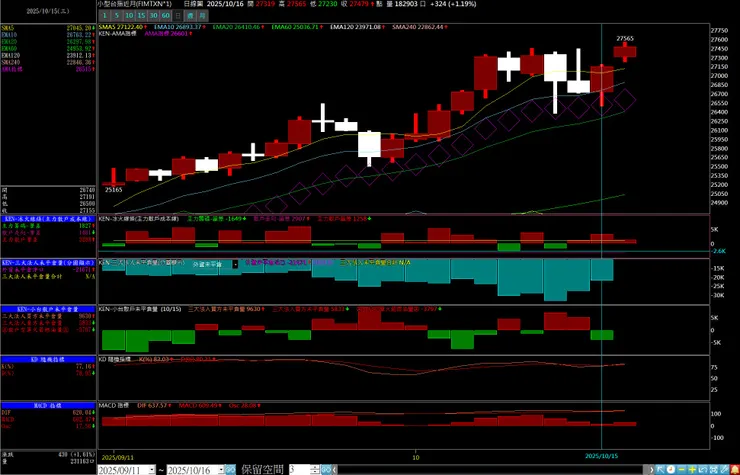
Task: Click the EMA20 legend label above chart
Action: pyautogui.click(x=238, y=27)
